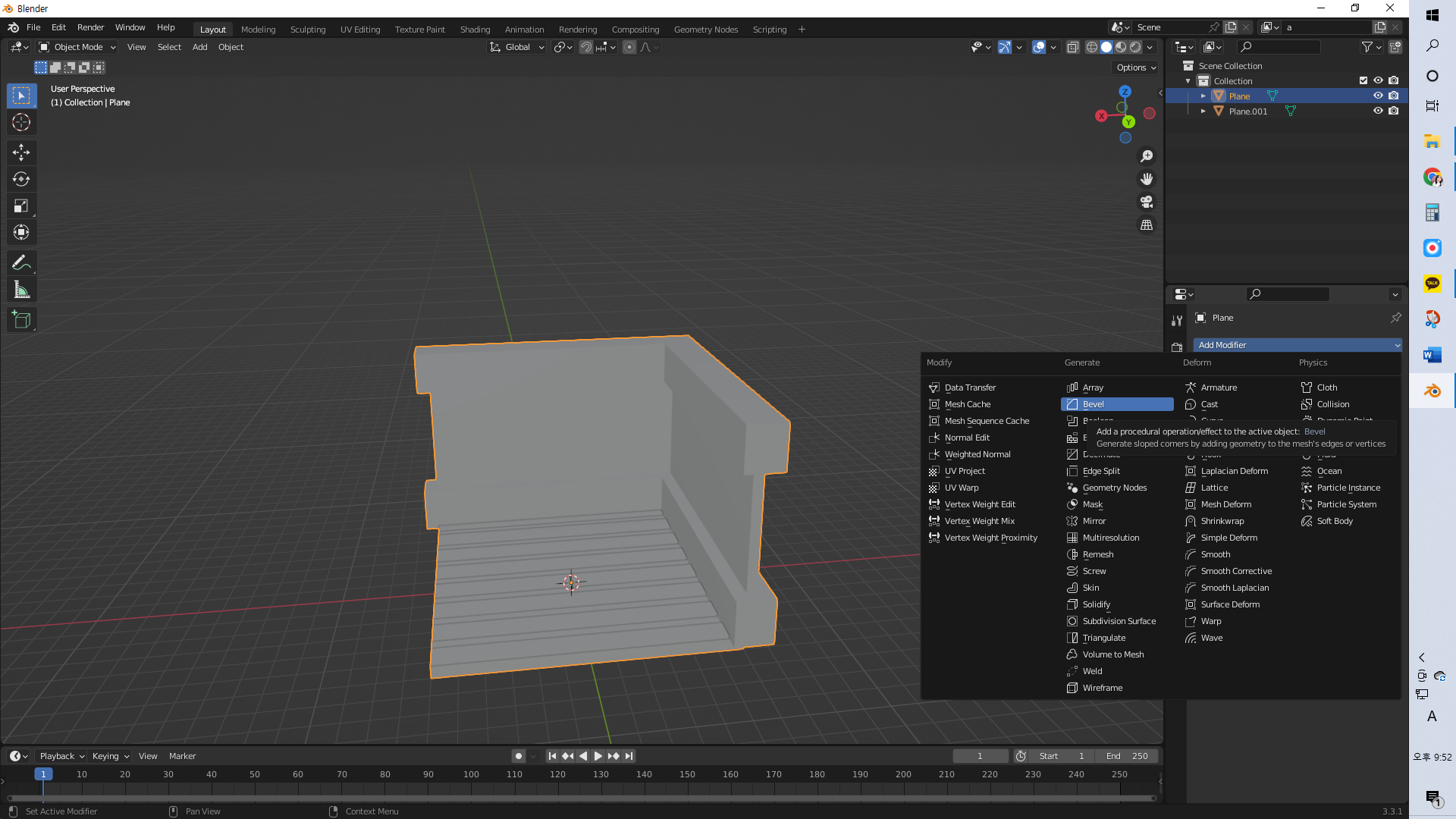Image resolution: width=1456 pixels, height=819 pixels.
Task: Click the 3D Cursor tool
Action: pyautogui.click(x=21, y=122)
